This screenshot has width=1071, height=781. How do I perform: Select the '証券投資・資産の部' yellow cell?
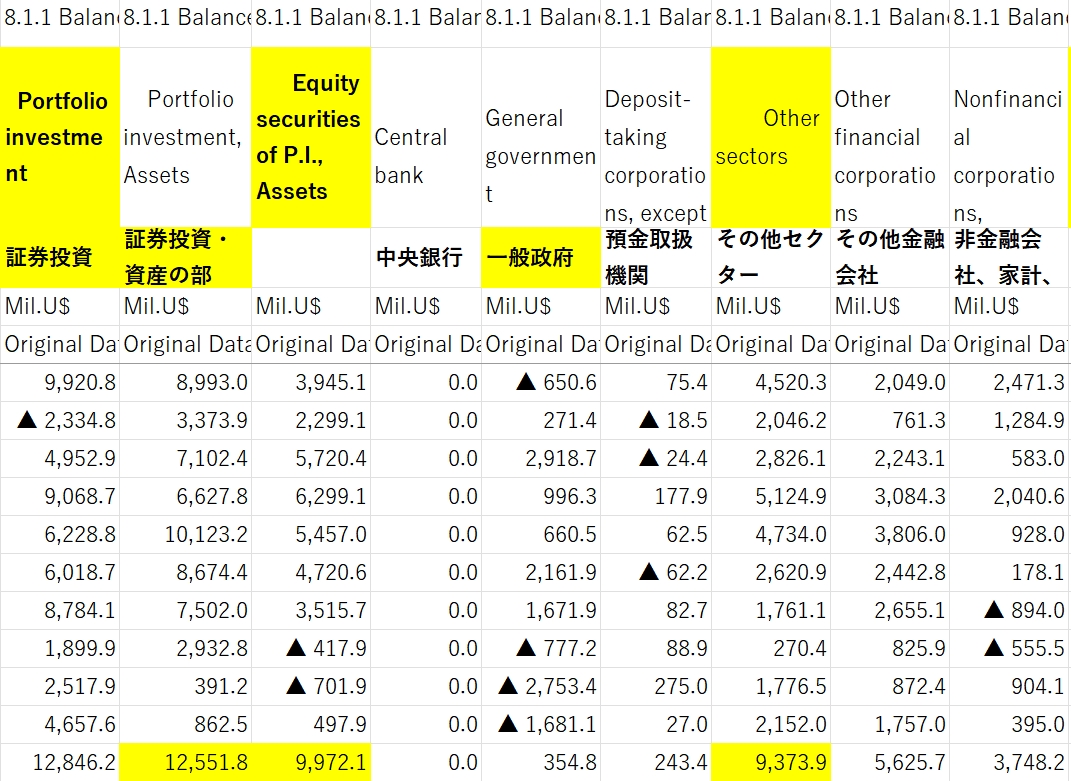point(184,258)
